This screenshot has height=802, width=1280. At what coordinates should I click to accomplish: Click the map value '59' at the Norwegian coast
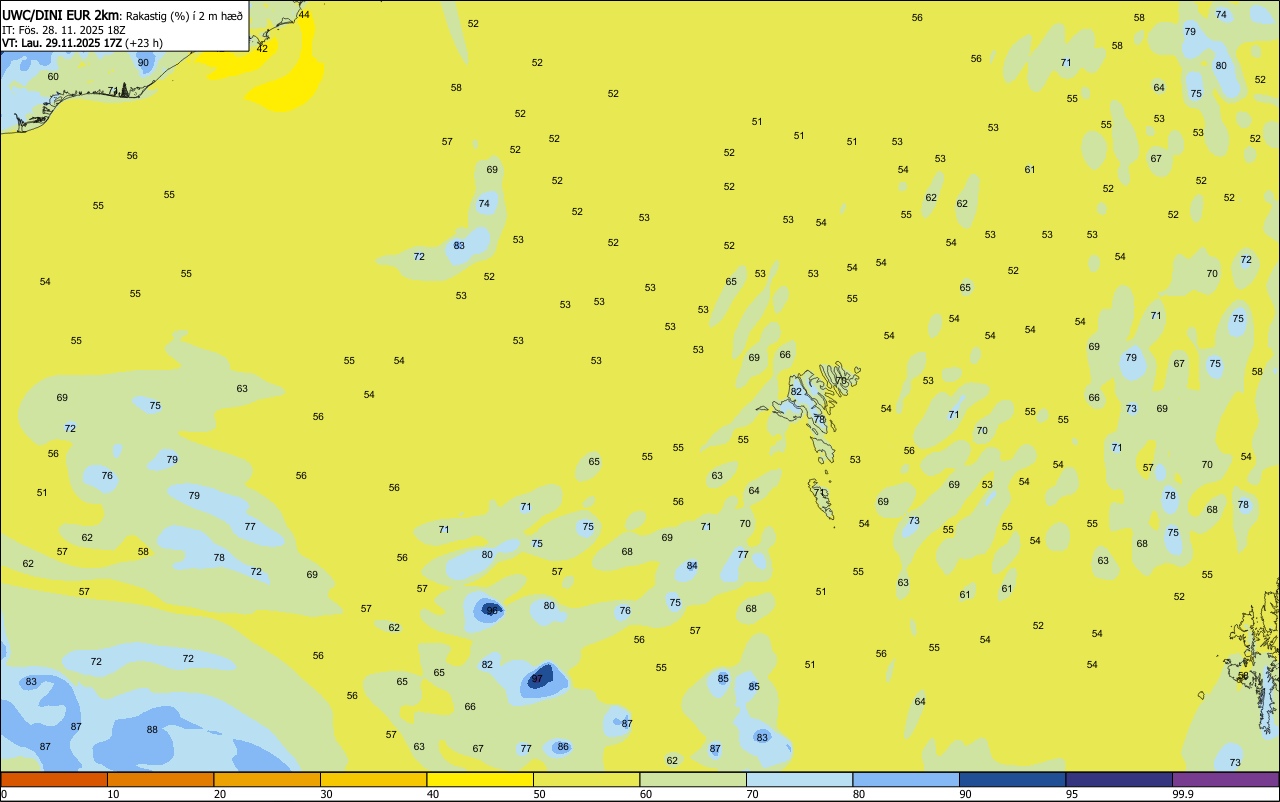click(x=1243, y=676)
